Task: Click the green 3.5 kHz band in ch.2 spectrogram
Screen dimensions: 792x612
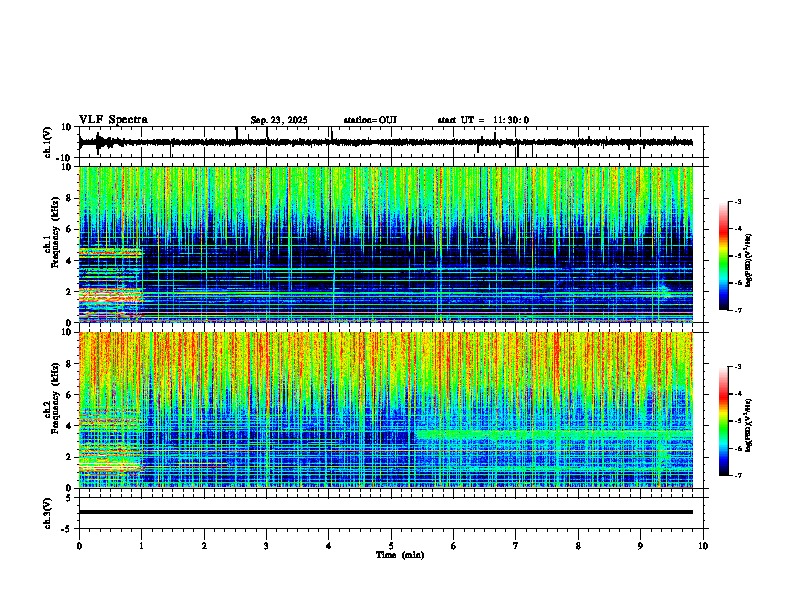Action: click(553, 435)
